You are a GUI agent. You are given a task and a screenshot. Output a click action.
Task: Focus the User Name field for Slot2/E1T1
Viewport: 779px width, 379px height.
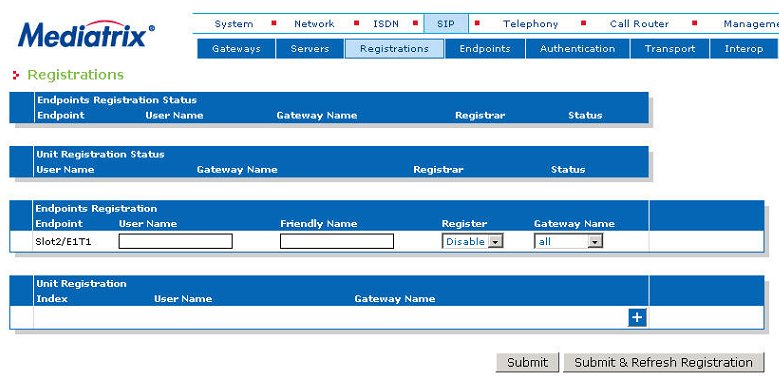(175, 242)
